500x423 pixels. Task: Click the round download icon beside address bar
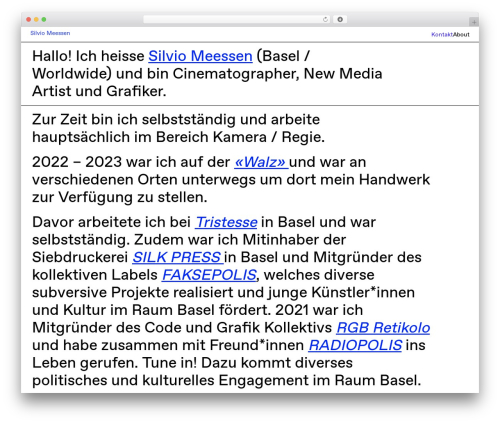[340, 19]
